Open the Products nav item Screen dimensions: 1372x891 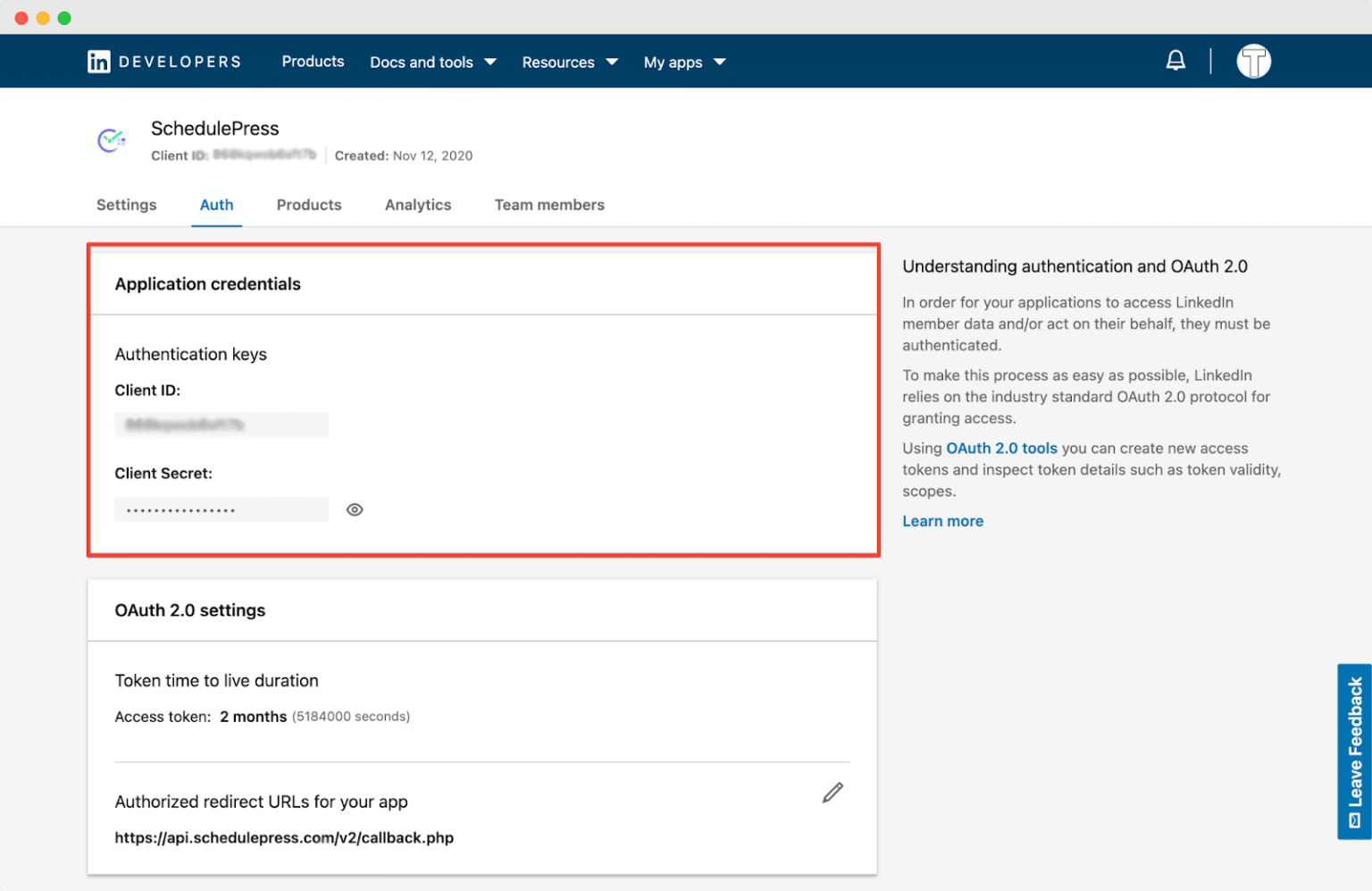pyautogui.click(x=313, y=61)
